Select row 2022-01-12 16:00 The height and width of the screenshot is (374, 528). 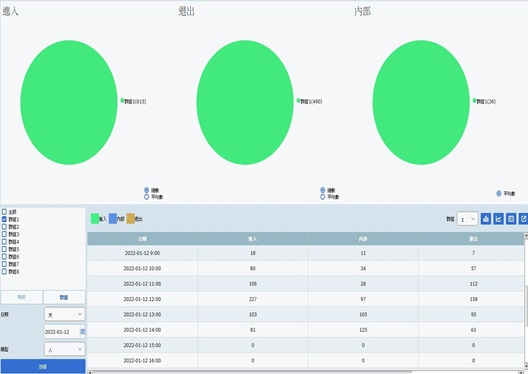click(305, 361)
